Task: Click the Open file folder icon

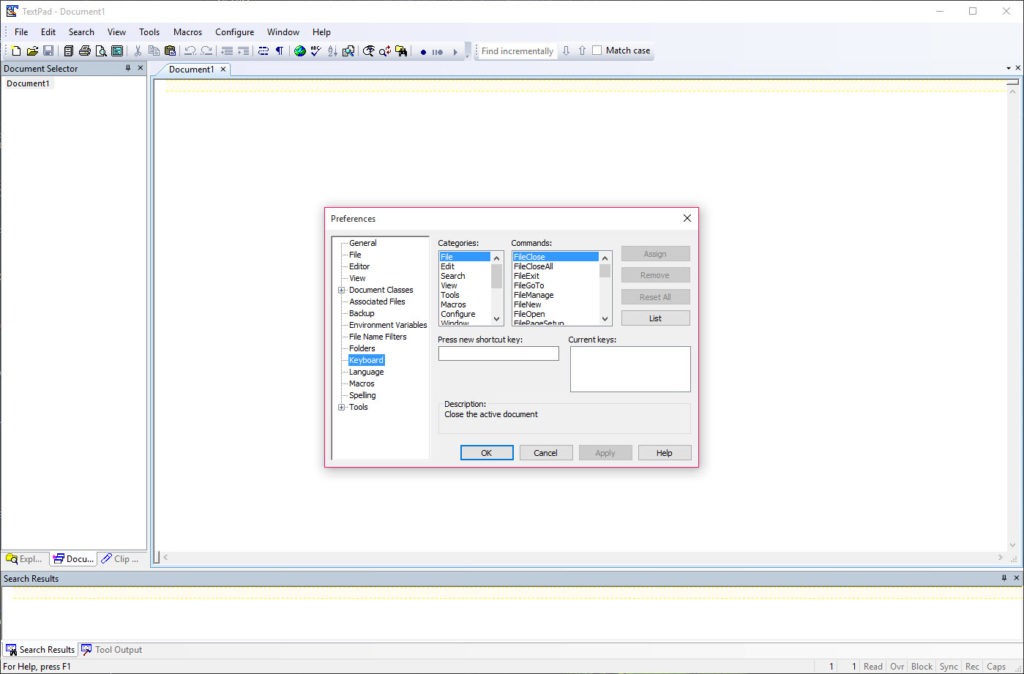Action: click(32, 51)
